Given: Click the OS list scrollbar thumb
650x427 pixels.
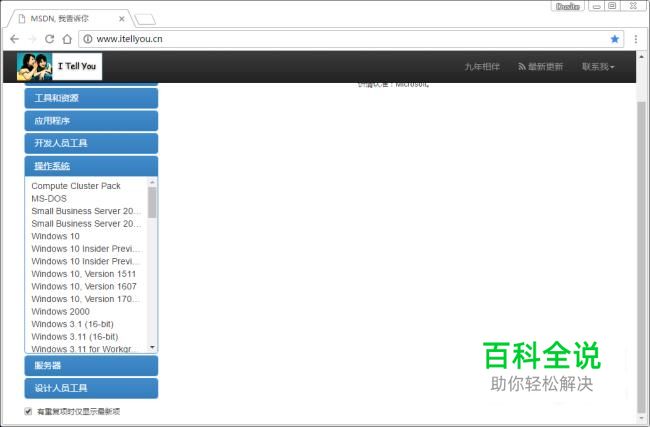Looking at the screenshot, I should click(x=152, y=202).
